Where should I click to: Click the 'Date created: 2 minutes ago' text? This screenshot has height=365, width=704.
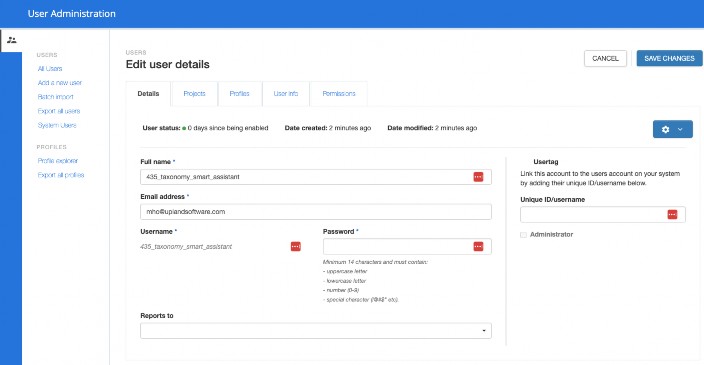328,128
